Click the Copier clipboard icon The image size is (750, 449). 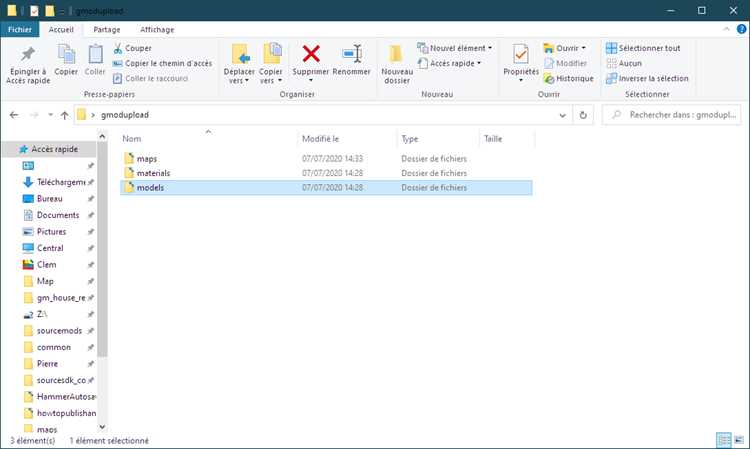(66, 60)
